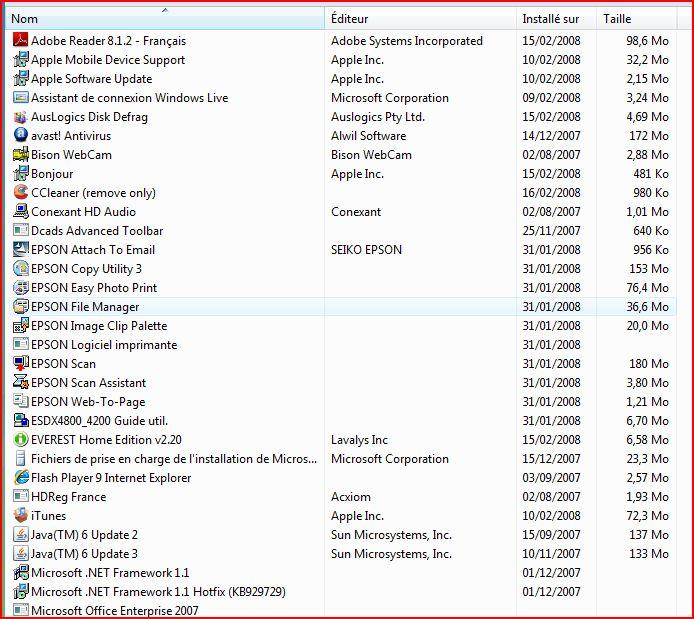Click the 25/11/2007 install date

pyautogui.click(x=551, y=231)
